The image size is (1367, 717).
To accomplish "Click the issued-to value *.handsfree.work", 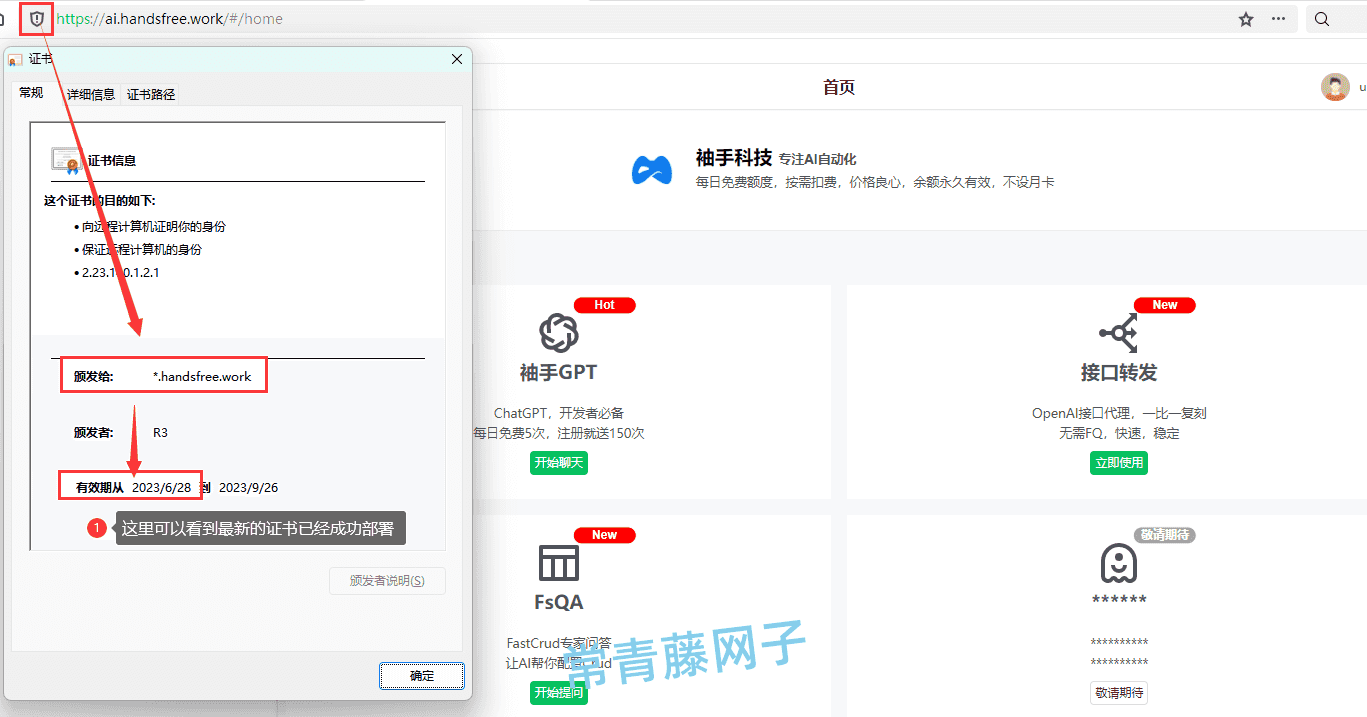I will (202, 377).
